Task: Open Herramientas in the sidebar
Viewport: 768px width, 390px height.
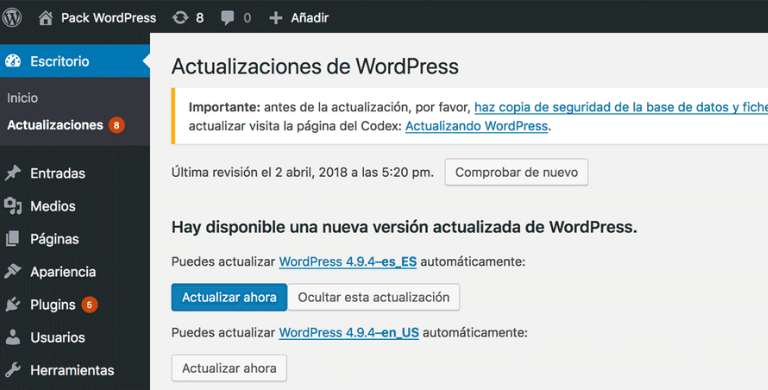Action: tap(72, 370)
